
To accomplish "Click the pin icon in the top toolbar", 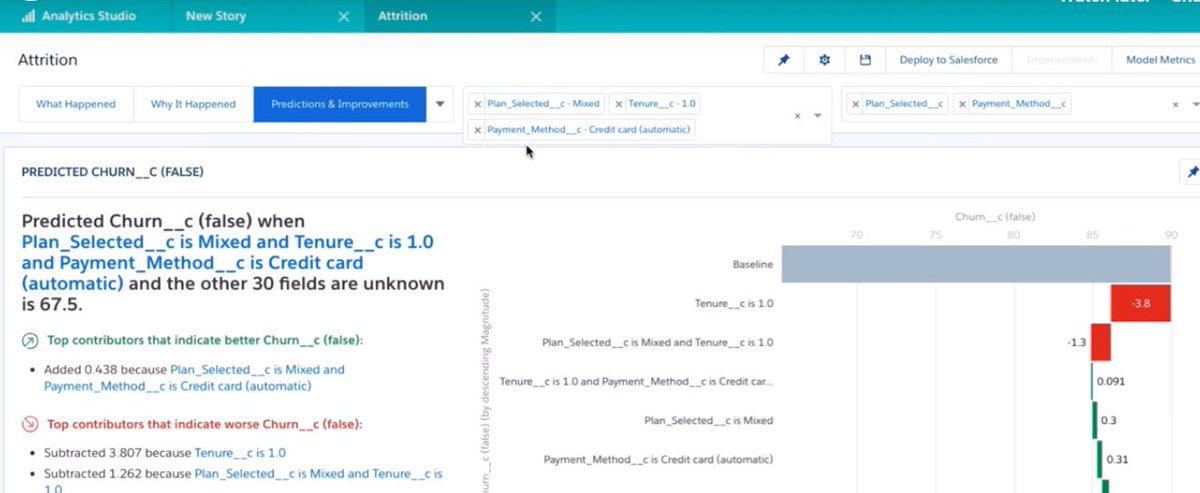I will 784,60.
